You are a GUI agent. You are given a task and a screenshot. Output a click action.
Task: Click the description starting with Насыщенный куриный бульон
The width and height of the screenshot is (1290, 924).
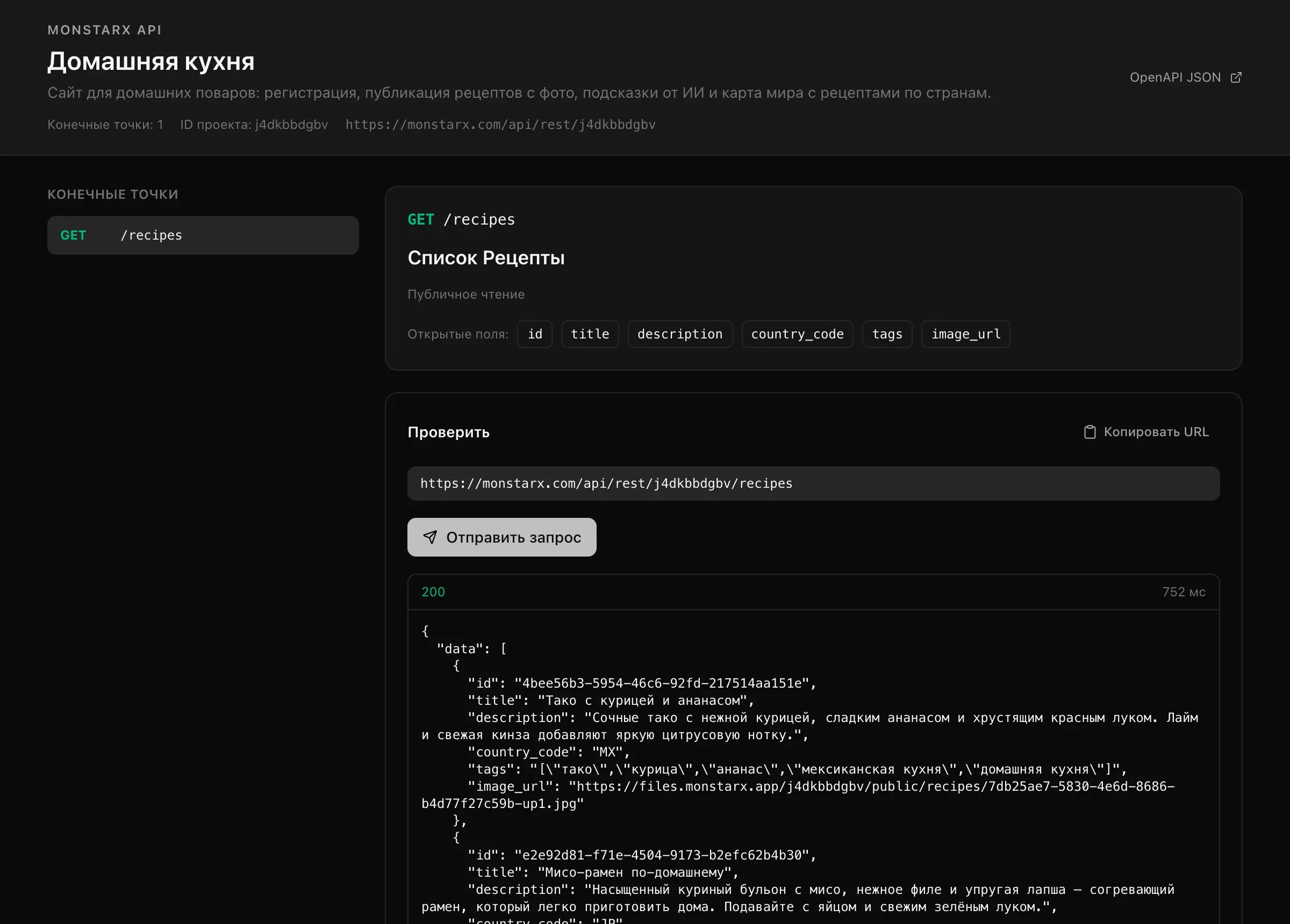798,898
